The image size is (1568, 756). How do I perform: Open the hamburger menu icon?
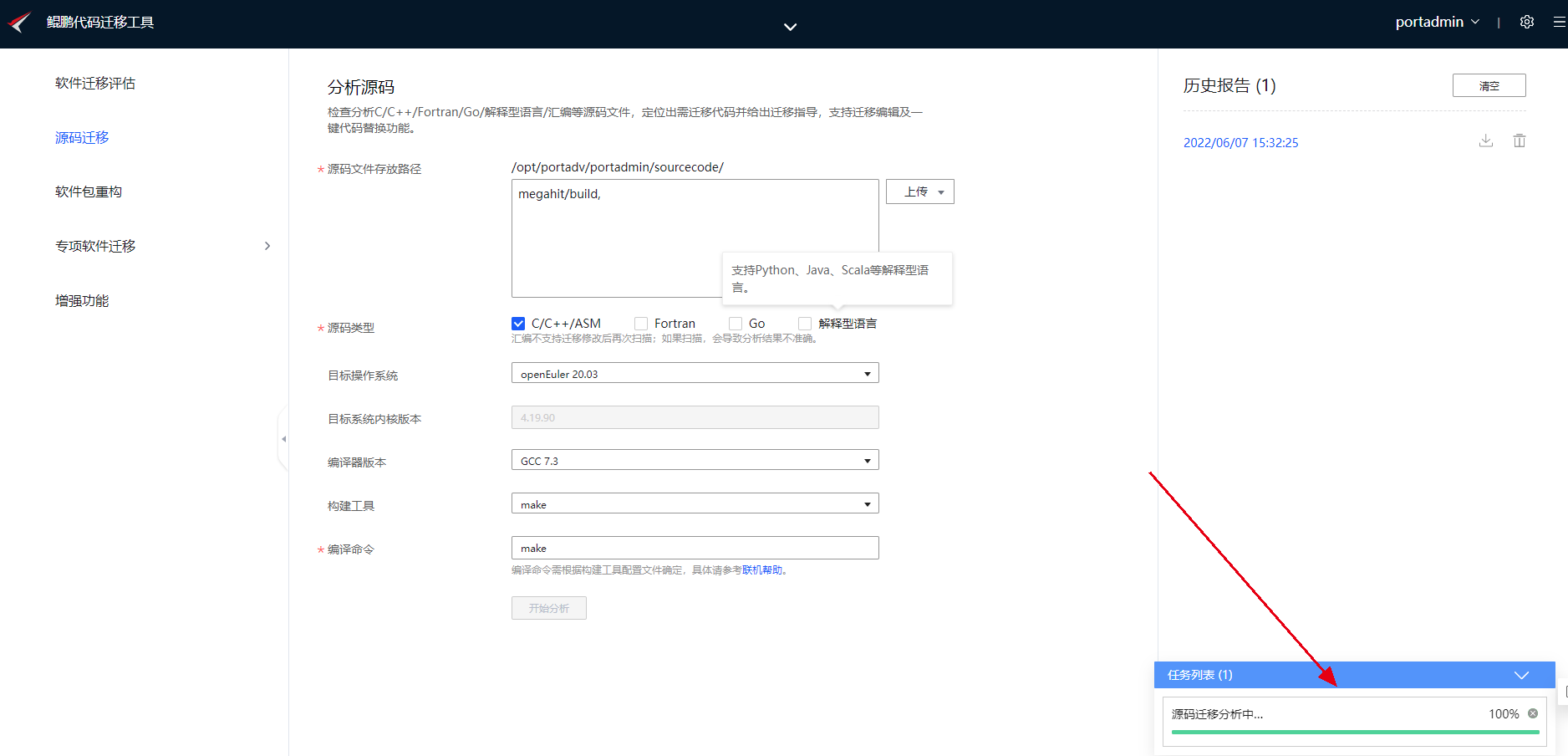click(1560, 23)
